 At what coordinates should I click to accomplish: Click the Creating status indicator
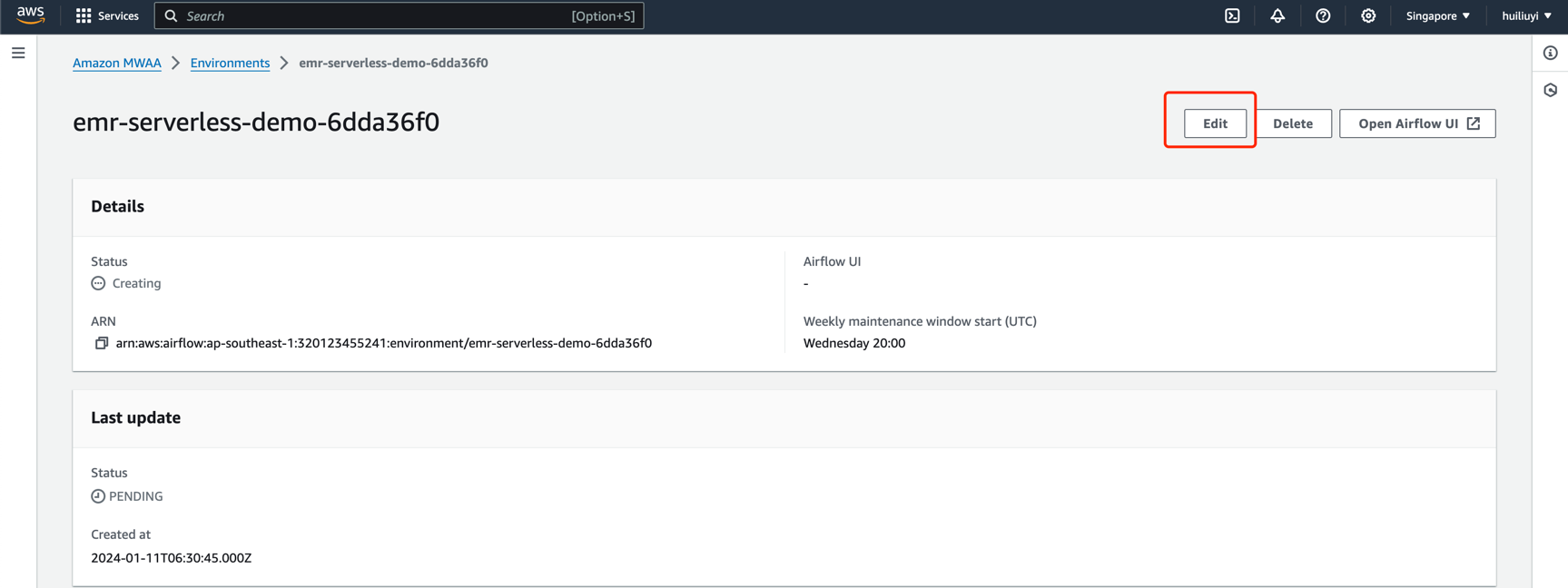[126, 283]
